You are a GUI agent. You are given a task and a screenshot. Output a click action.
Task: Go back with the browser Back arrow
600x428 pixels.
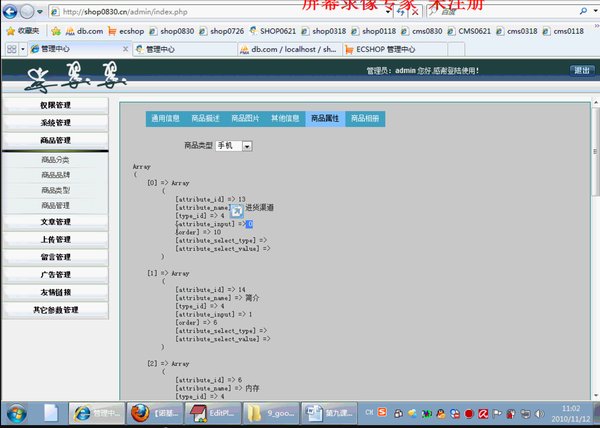pos(10,12)
